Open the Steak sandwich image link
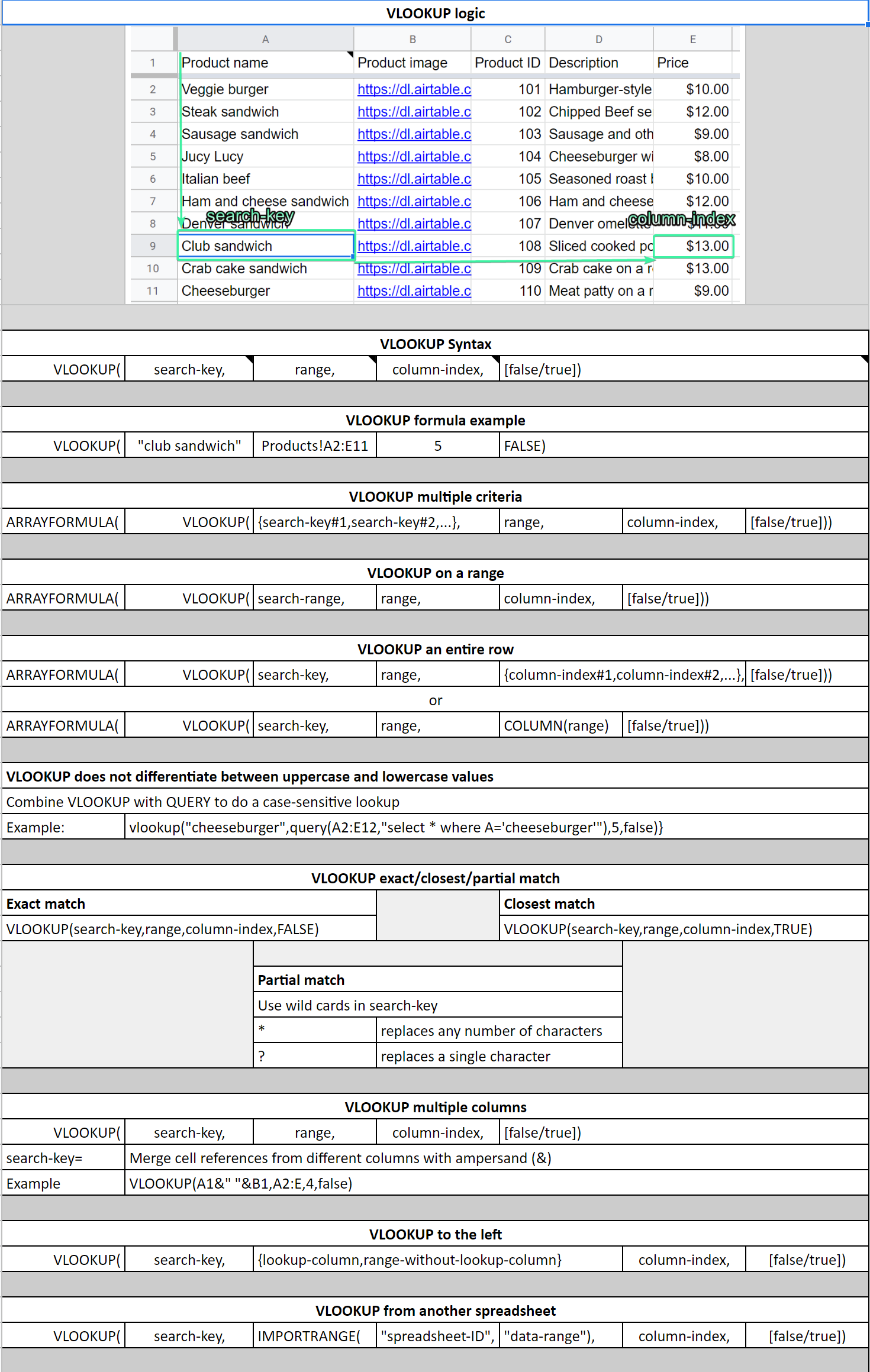Viewport: 870px width, 1372px height. [x=414, y=112]
